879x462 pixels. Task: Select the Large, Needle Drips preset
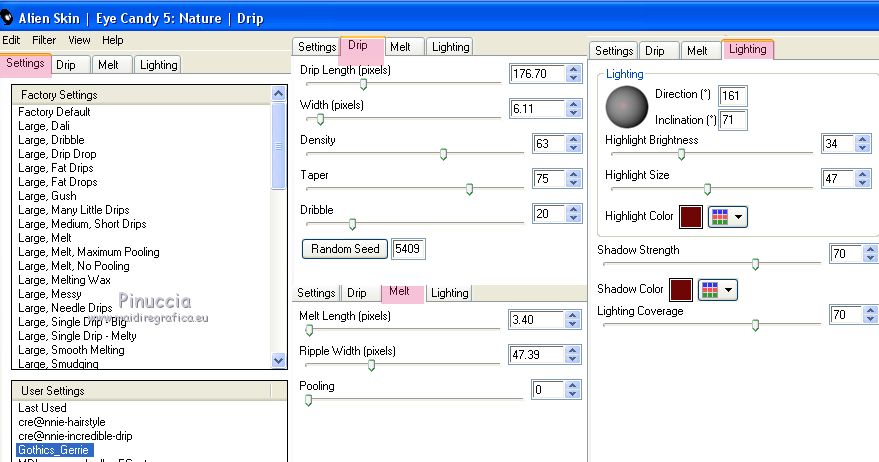click(65, 308)
